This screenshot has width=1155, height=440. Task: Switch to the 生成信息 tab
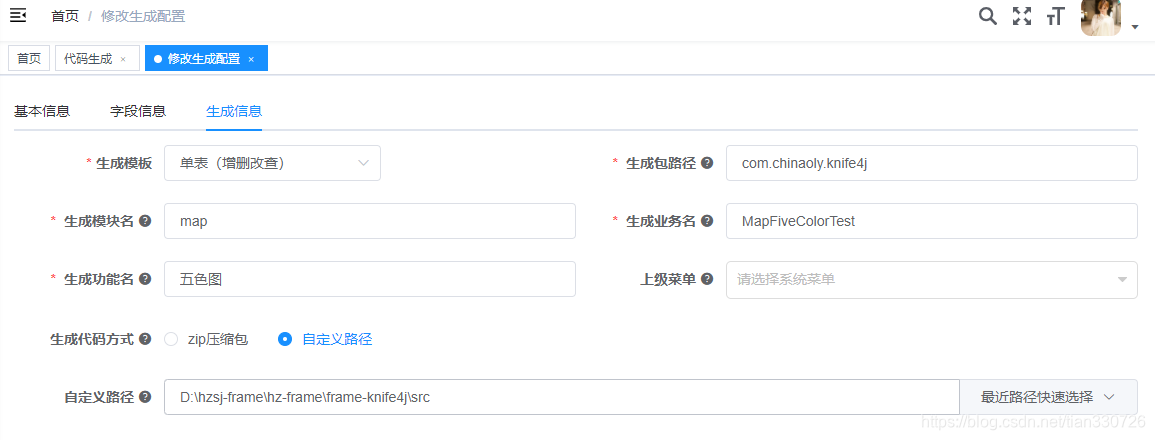(234, 111)
